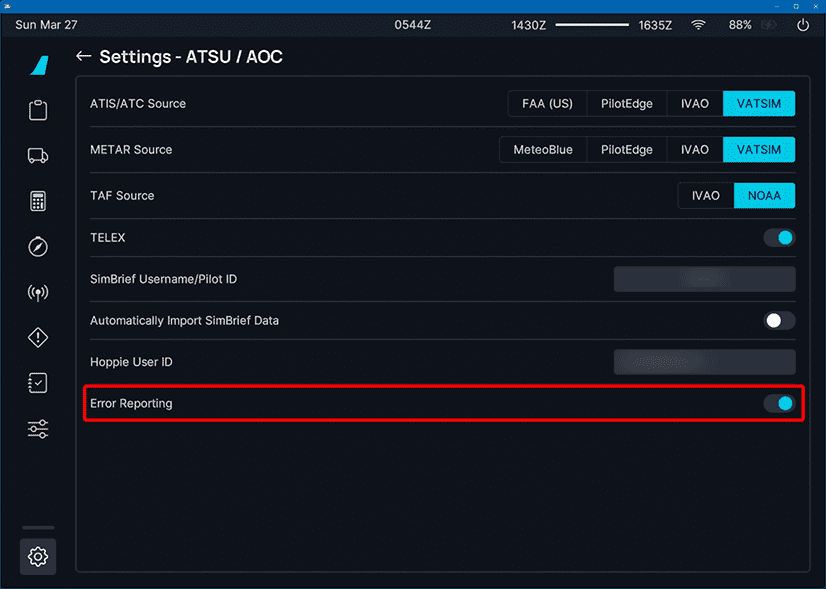Focus the Hoppie User ID field
Viewport: 826px width, 589px height.
(x=704, y=362)
